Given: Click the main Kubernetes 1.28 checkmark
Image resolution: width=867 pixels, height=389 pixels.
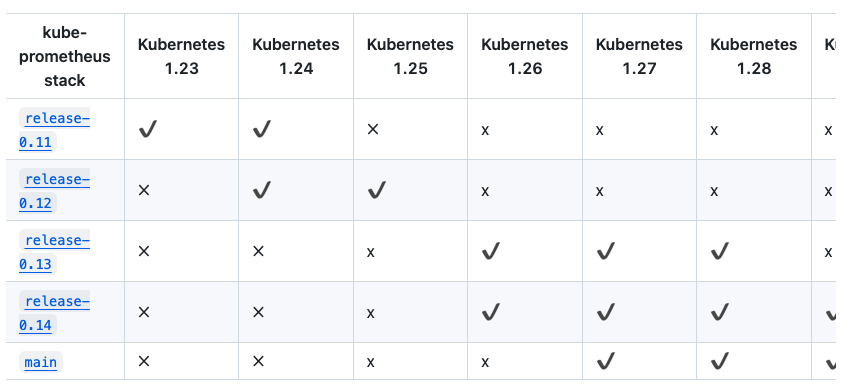Looking at the screenshot, I should pyautogui.click(x=719, y=361).
